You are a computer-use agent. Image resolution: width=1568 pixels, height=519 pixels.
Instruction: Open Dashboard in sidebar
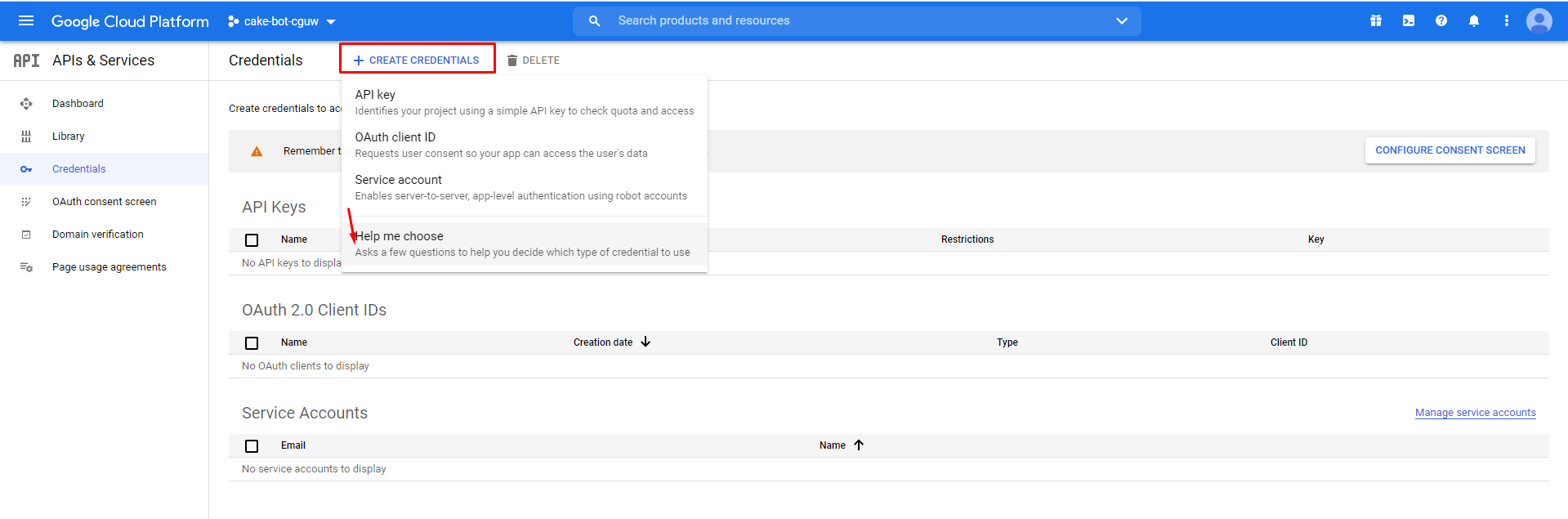tap(104, 104)
